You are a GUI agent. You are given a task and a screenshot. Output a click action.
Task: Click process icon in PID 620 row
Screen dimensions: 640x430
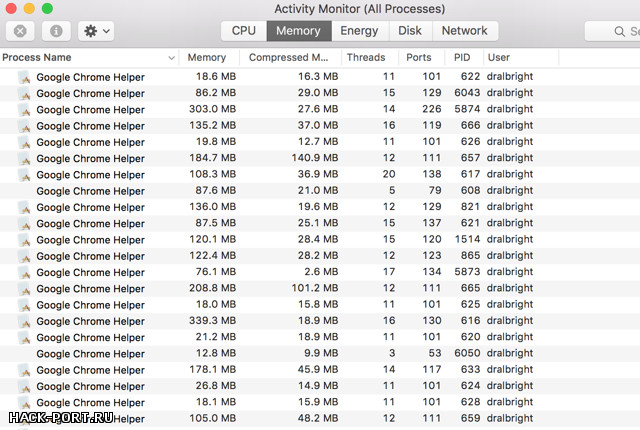[24, 337]
